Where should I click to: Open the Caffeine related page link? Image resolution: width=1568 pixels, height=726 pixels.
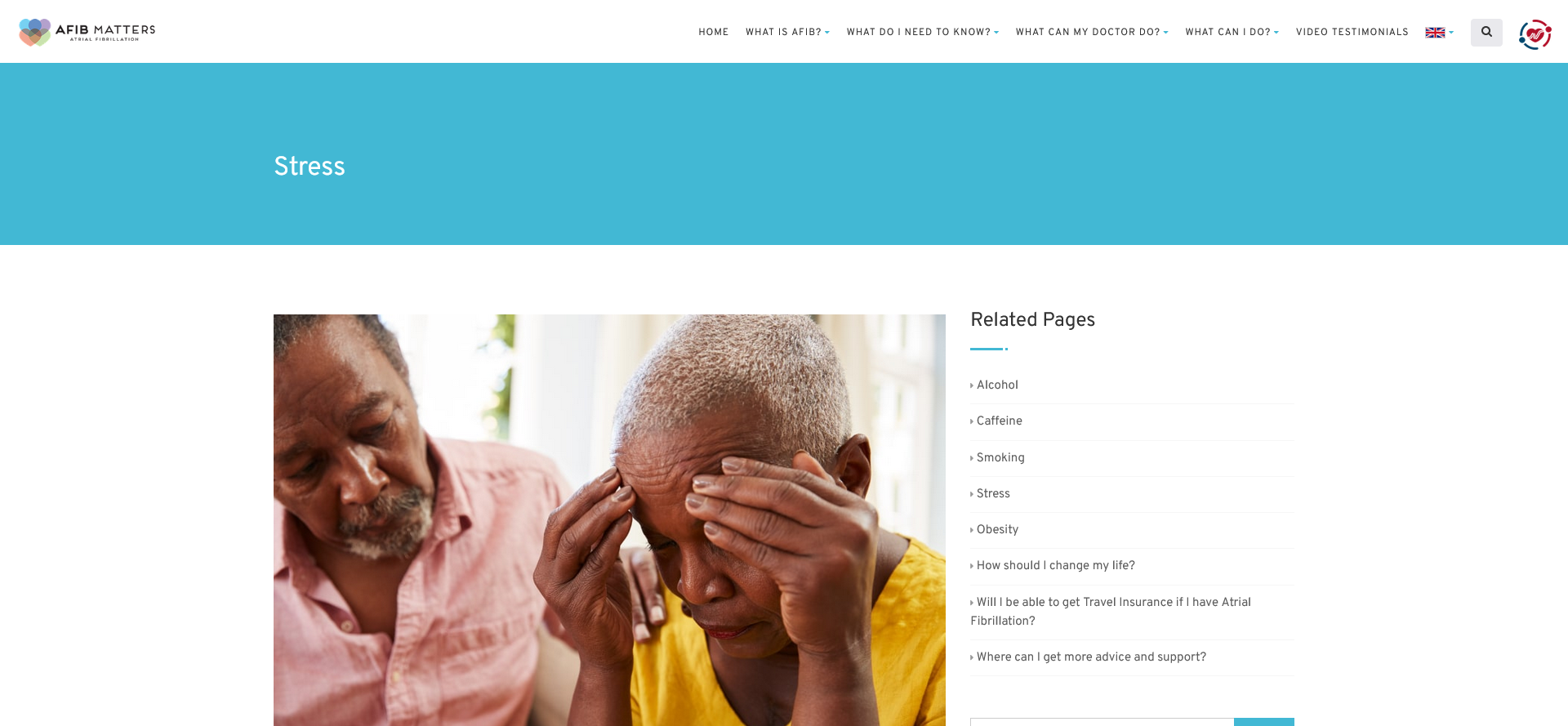tap(999, 421)
